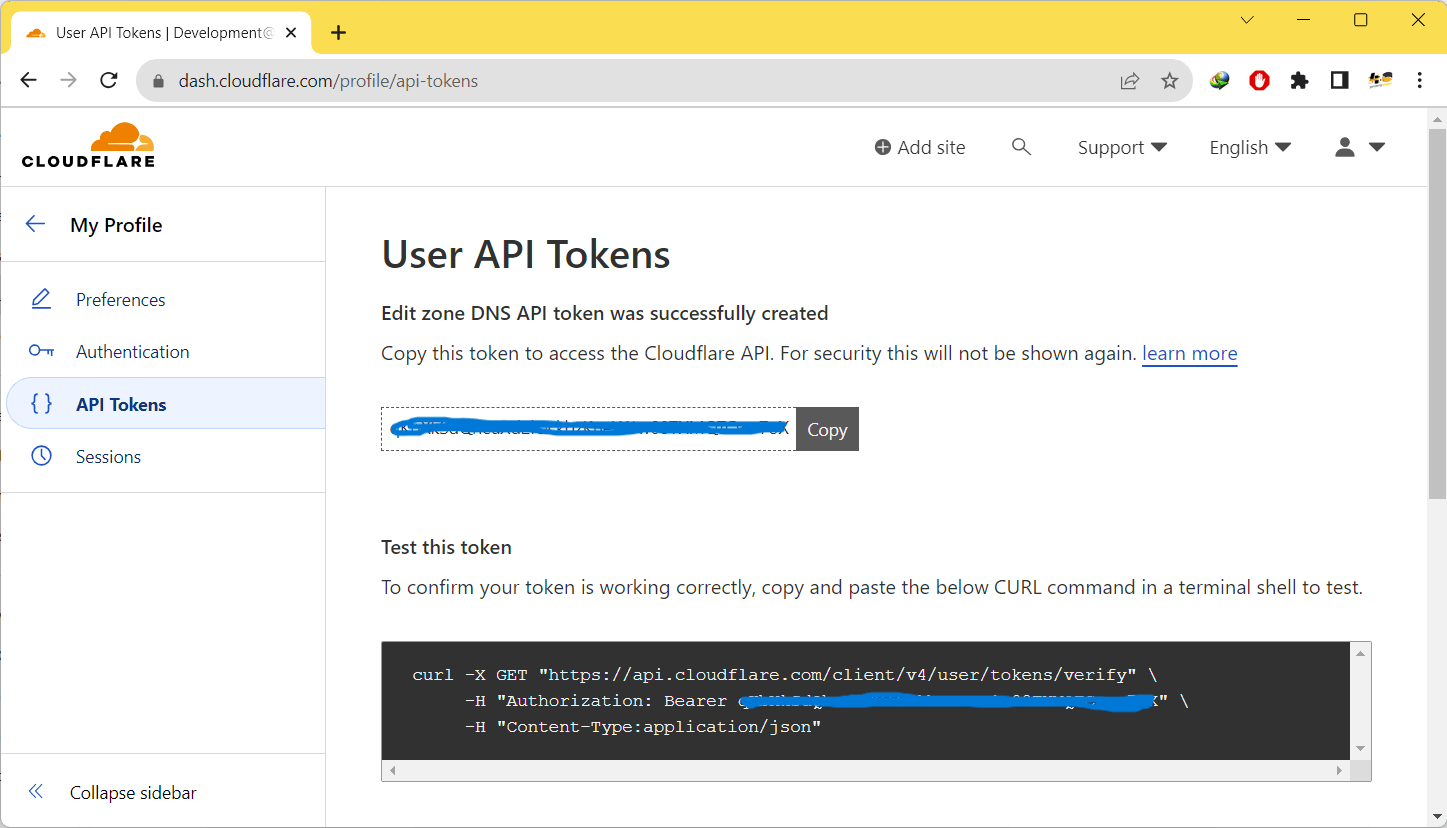Expand the English language dropdown
The width and height of the screenshot is (1447, 828).
coord(1250,147)
